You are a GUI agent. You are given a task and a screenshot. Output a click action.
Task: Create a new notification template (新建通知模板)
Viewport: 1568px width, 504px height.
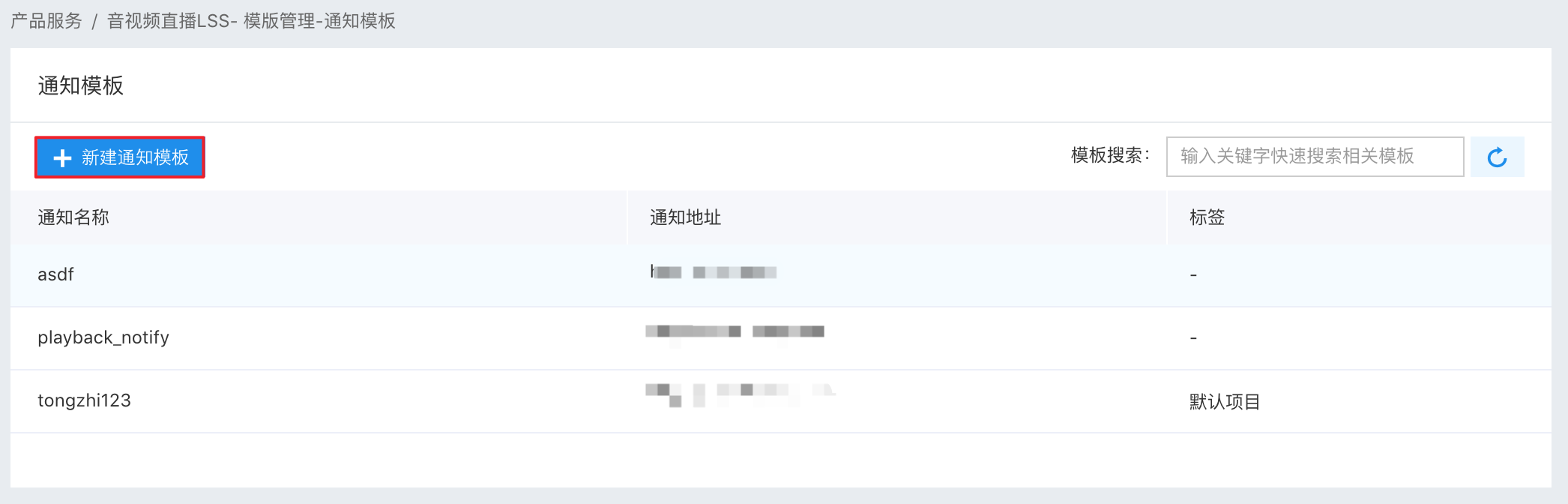(120, 157)
